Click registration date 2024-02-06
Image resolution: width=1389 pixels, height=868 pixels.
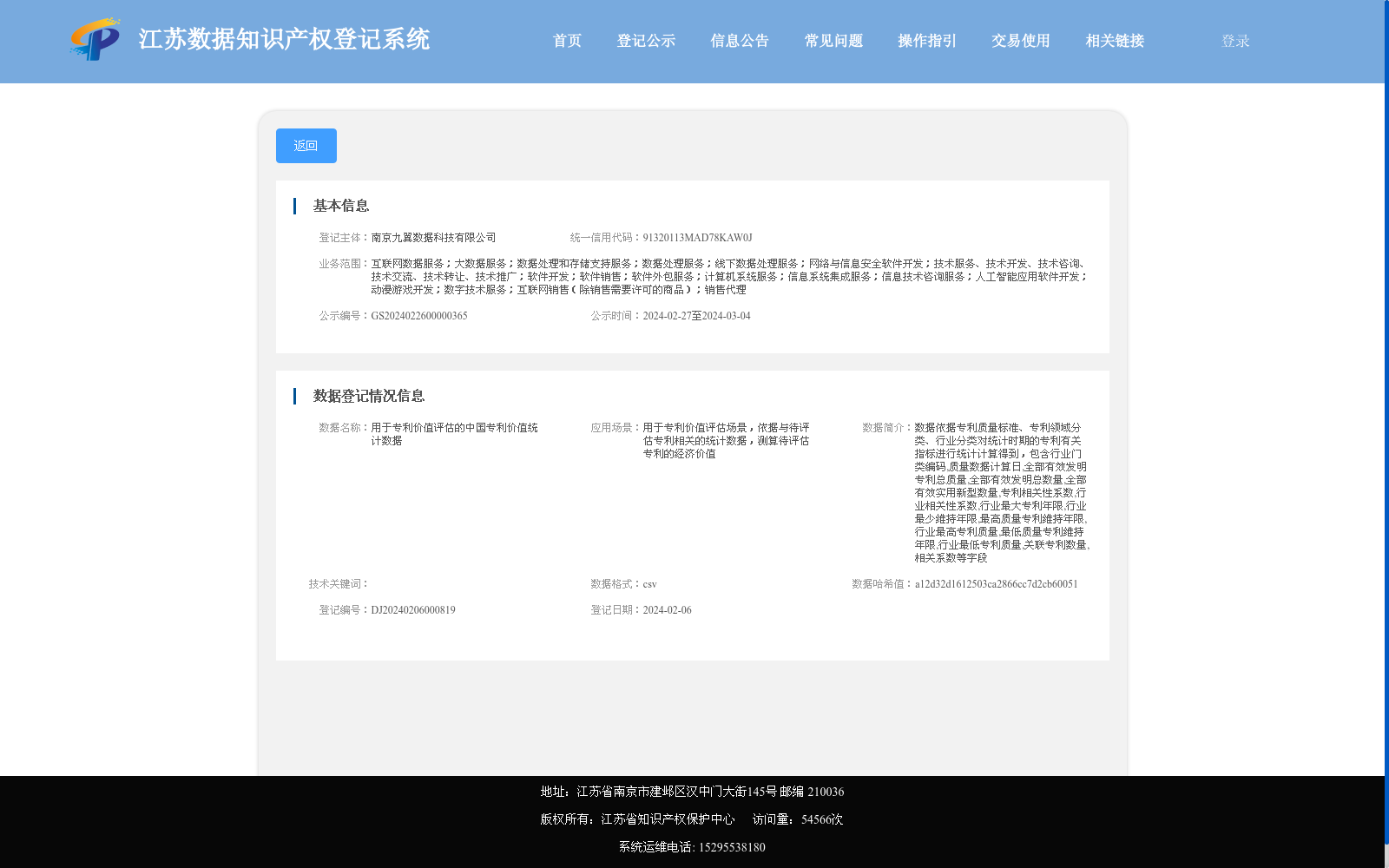(x=667, y=610)
